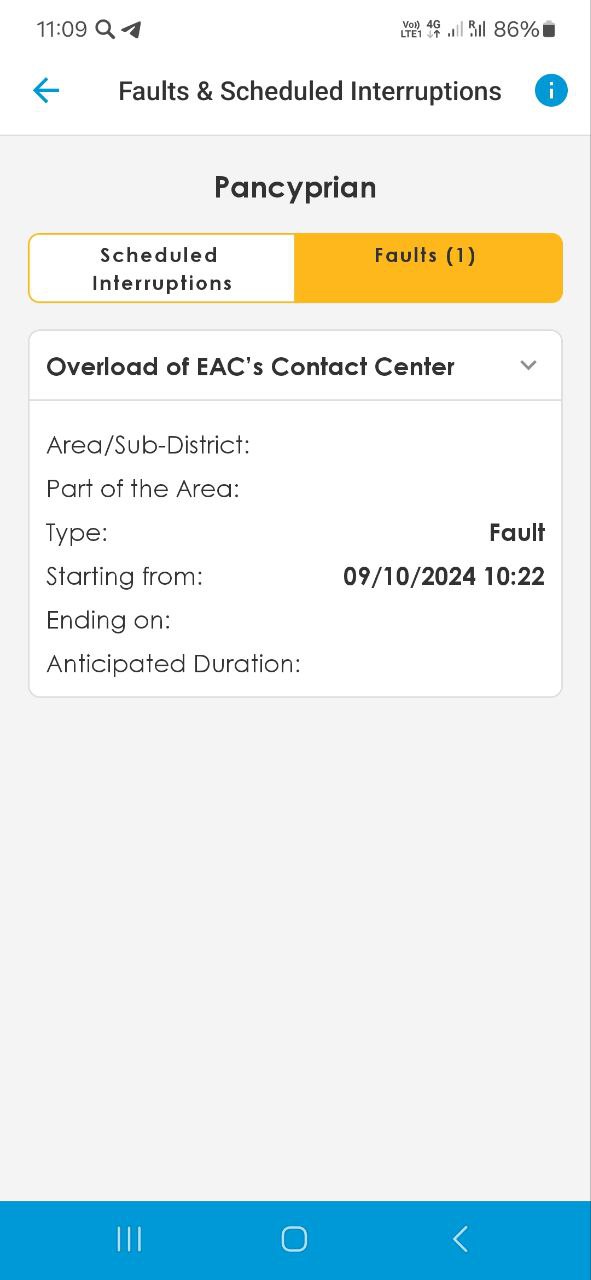This screenshot has height=1280, width=591.
Task: Tap the 4G signal indicator in status bar
Action: [433, 29]
